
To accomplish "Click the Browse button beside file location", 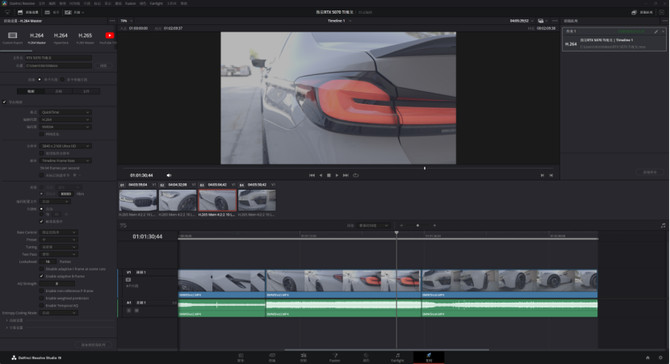I will coord(103,66).
